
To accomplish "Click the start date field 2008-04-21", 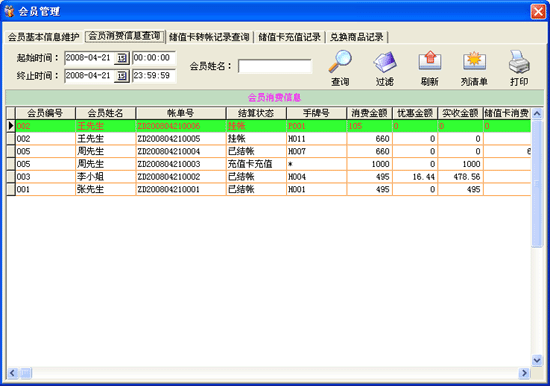I will (89, 58).
